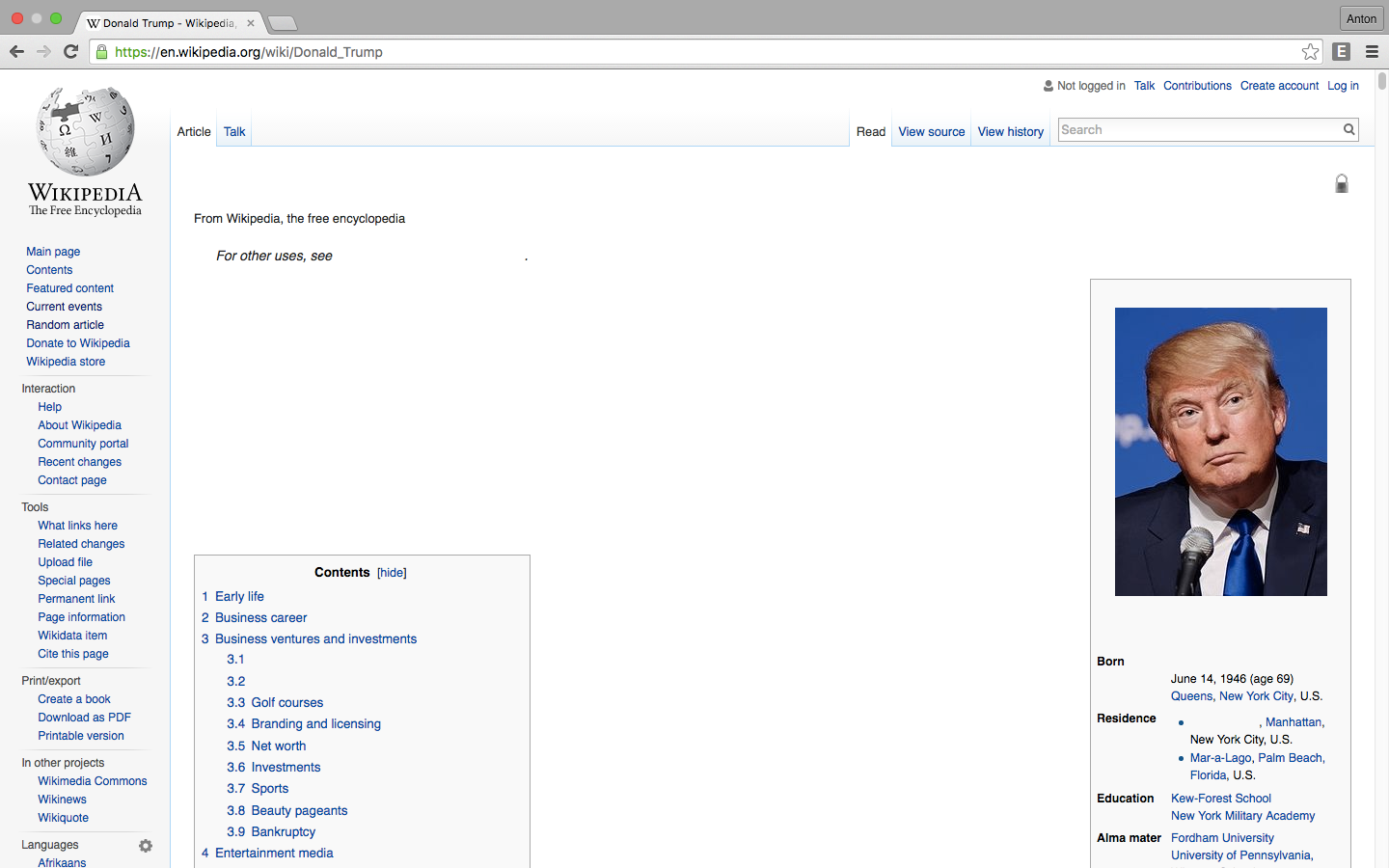Click the Wikiquote link
Screen dimensions: 1389x868
click(x=63, y=818)
